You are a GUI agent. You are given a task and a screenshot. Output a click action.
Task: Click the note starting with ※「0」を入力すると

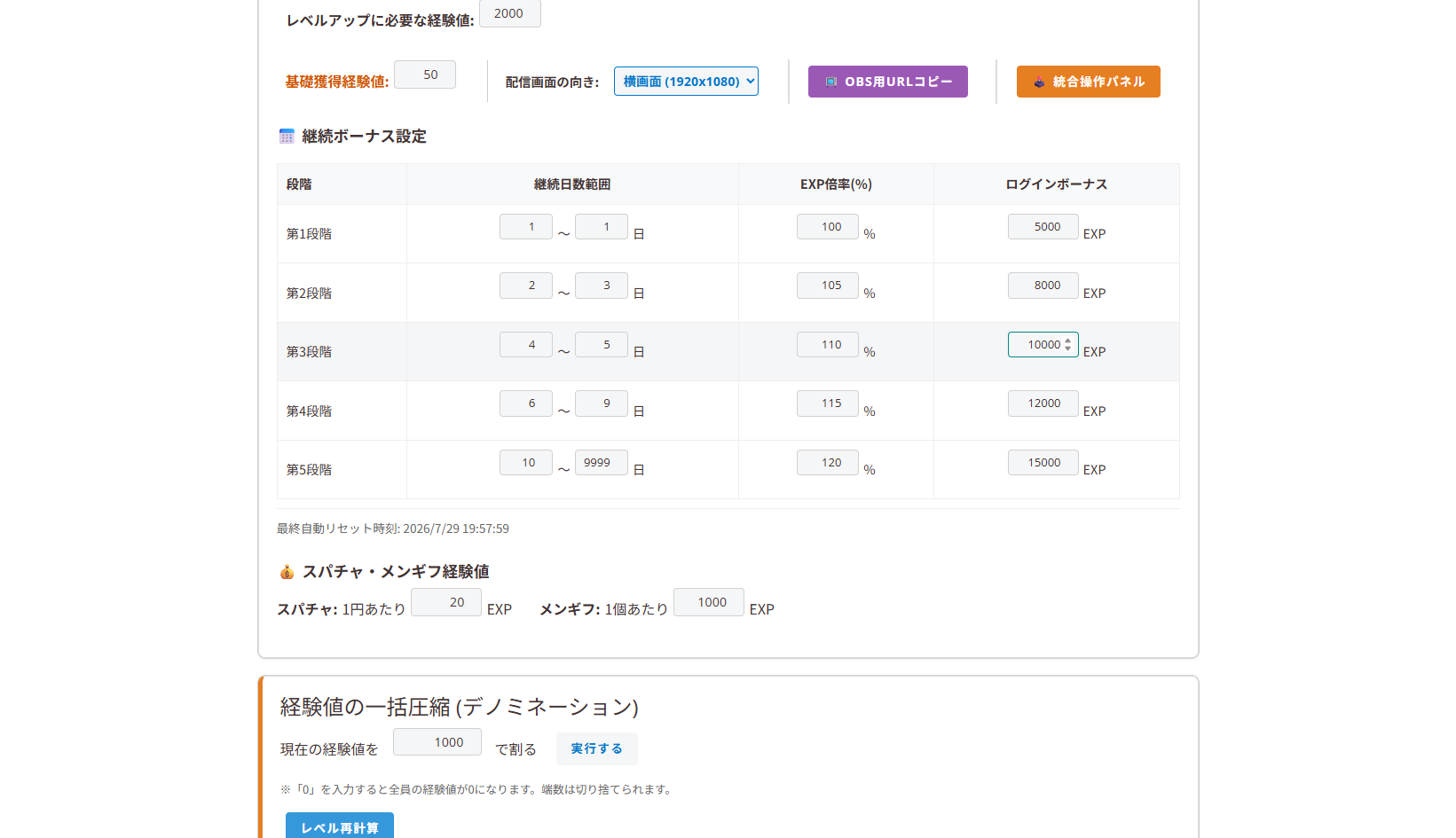(476, 789)
